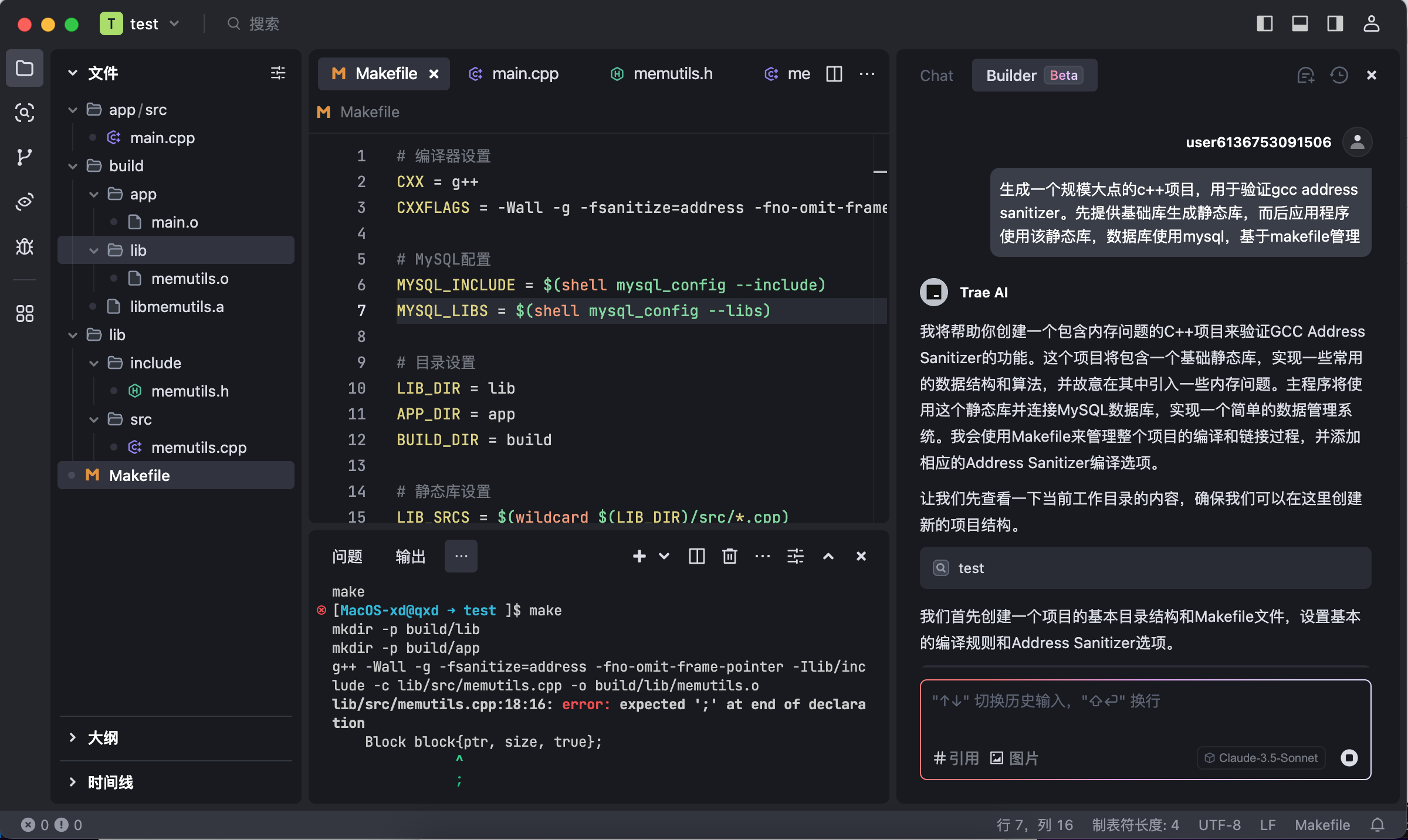Delete the terminal with trash icon
1408x840 pixels.
[730, 556]
